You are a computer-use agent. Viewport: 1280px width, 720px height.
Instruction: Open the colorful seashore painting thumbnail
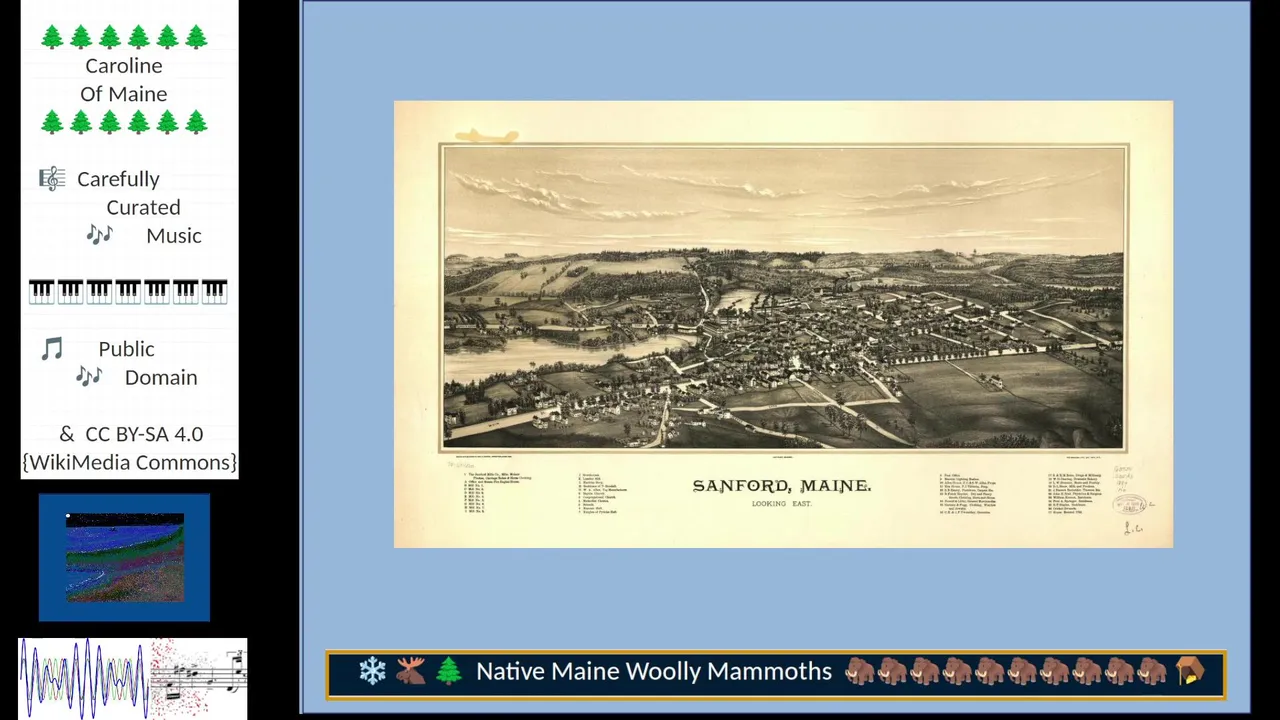click(x=125, y=558)
